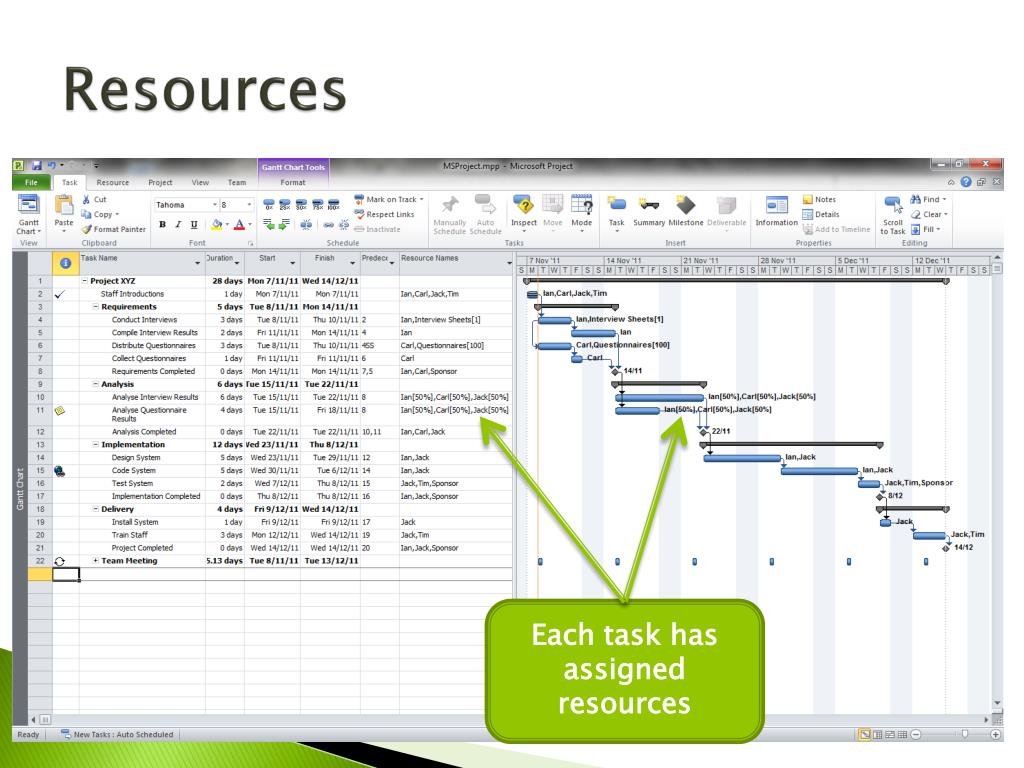1024x768 pixels.
Task: Zoom in with the plus button in status bar
Action: [x=996, y=735]
